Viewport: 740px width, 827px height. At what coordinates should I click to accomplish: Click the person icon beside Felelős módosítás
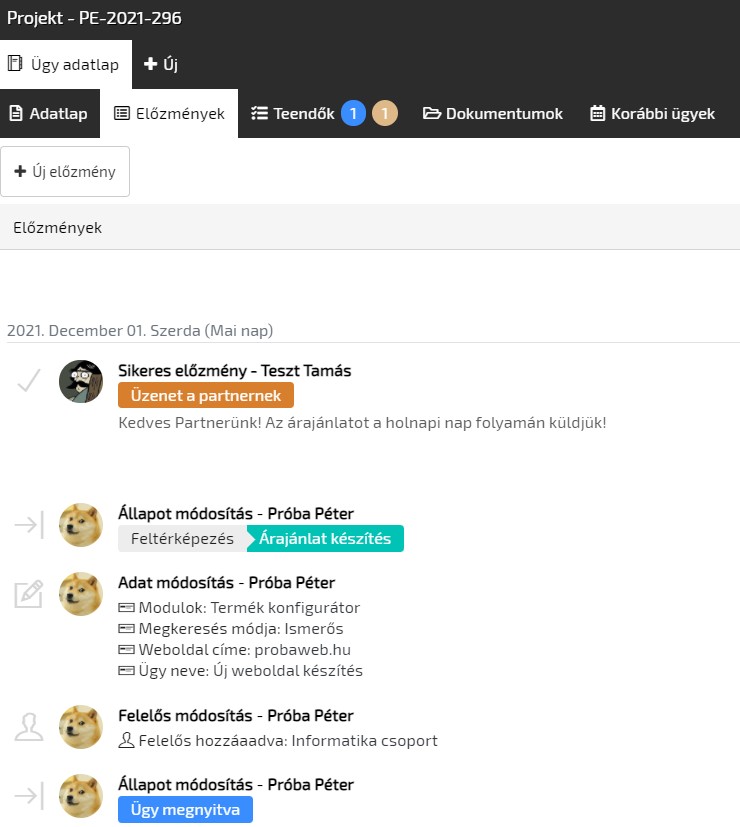[29, 727]
